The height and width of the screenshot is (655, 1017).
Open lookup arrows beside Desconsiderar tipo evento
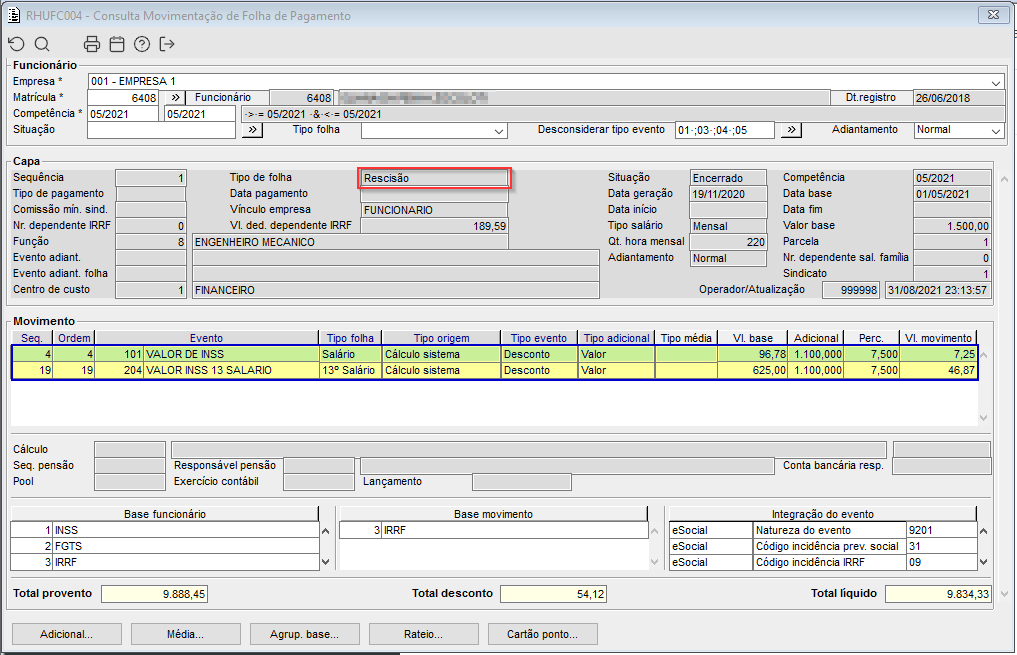click(790, 130)
